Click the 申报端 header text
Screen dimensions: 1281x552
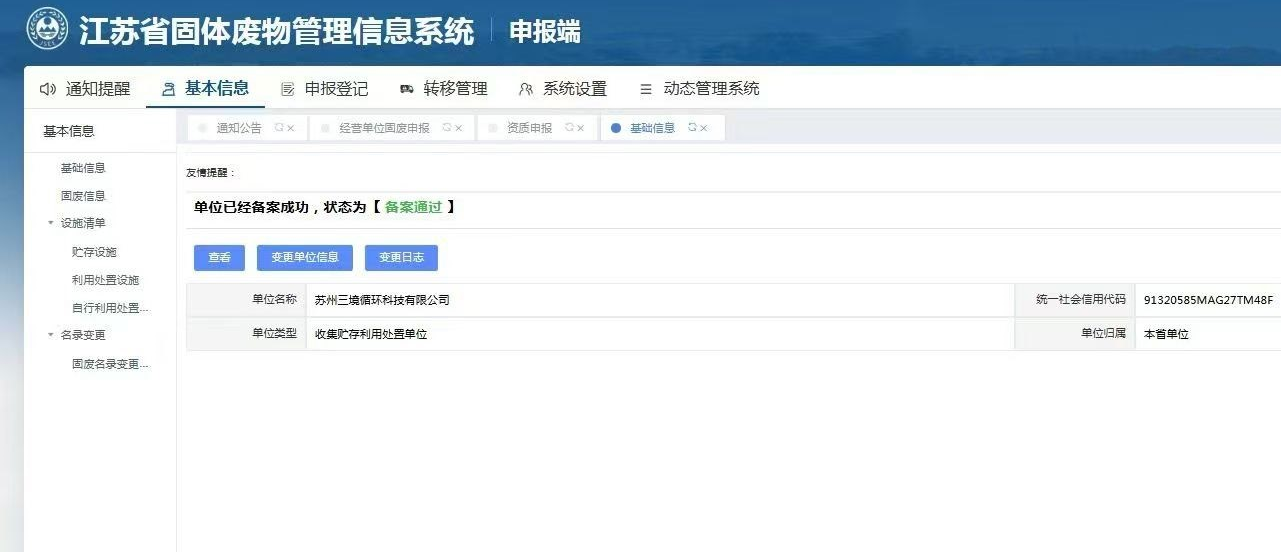(545, 31)
